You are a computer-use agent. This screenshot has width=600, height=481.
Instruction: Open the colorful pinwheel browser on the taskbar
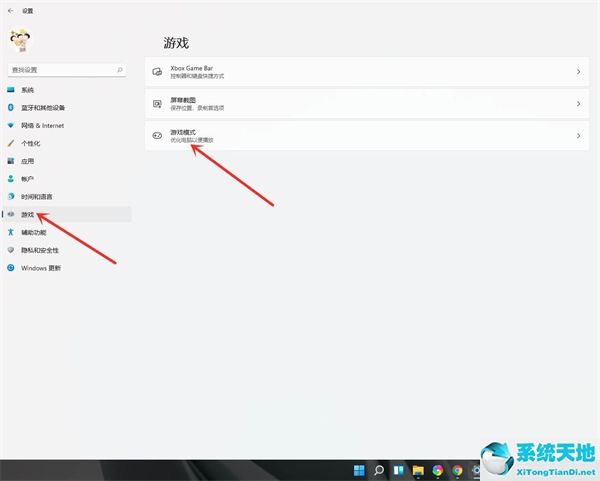click(437, 470)
